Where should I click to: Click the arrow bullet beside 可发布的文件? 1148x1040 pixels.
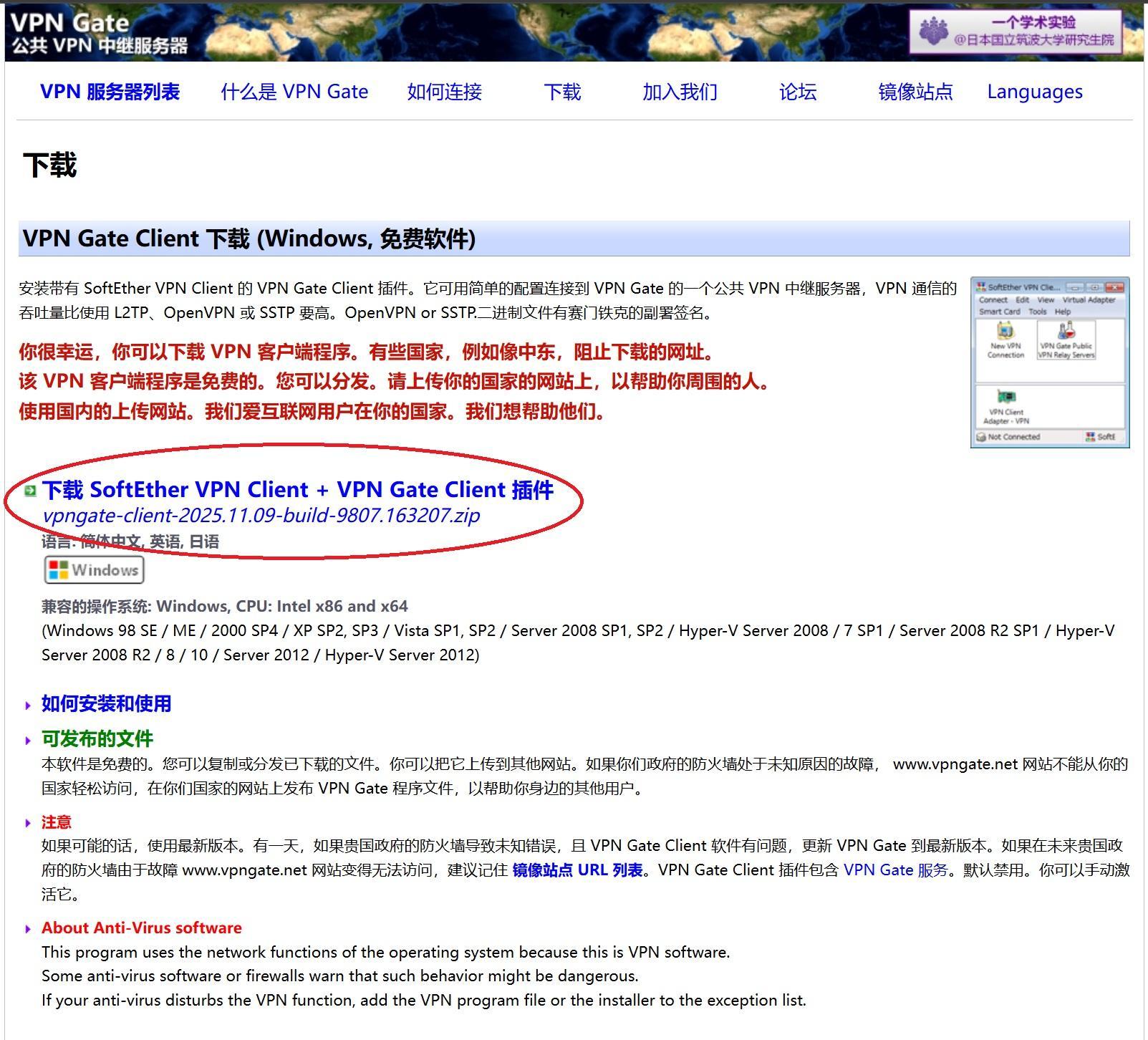[x=28, y=741]
